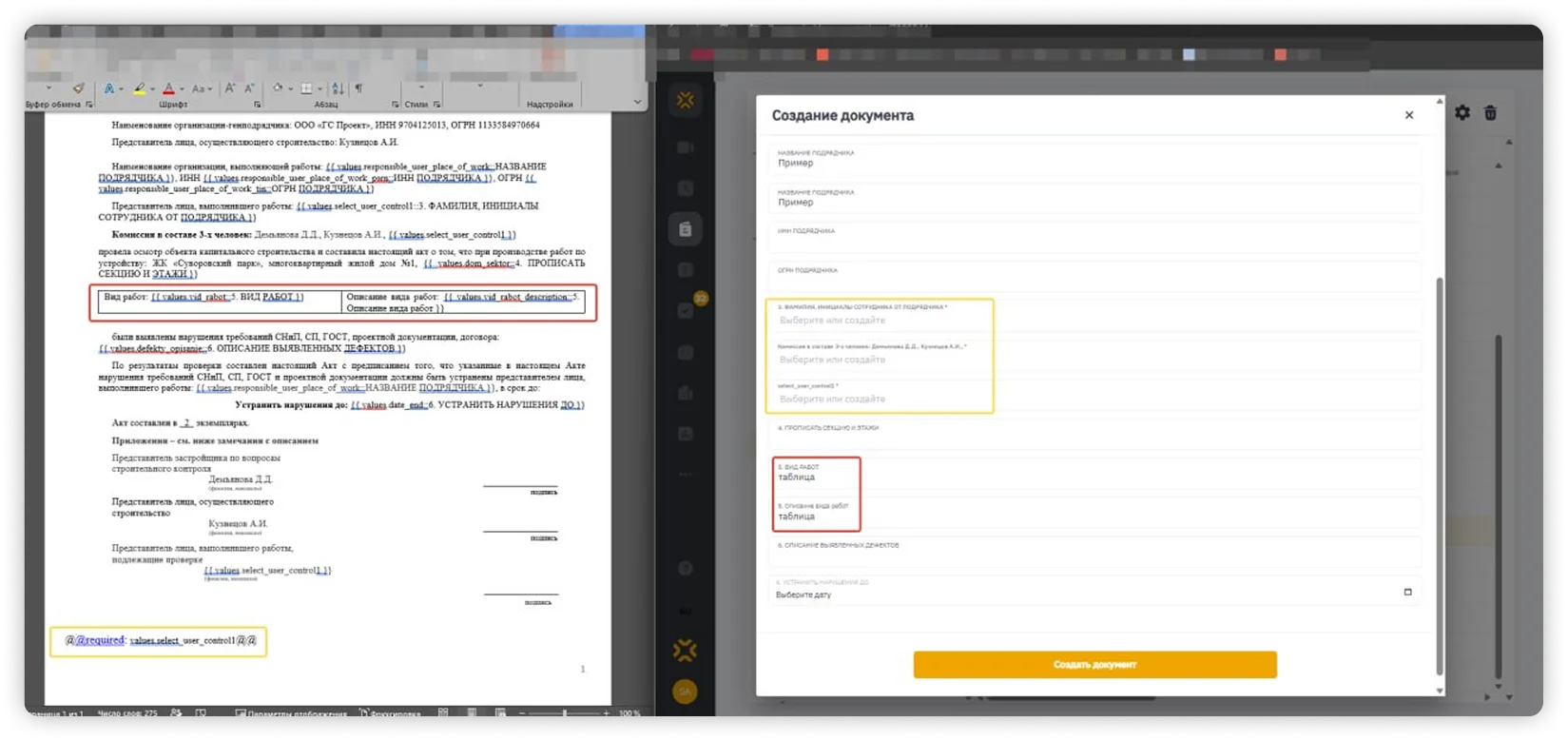Expand the Шрифт group dialog launcher

257,105
